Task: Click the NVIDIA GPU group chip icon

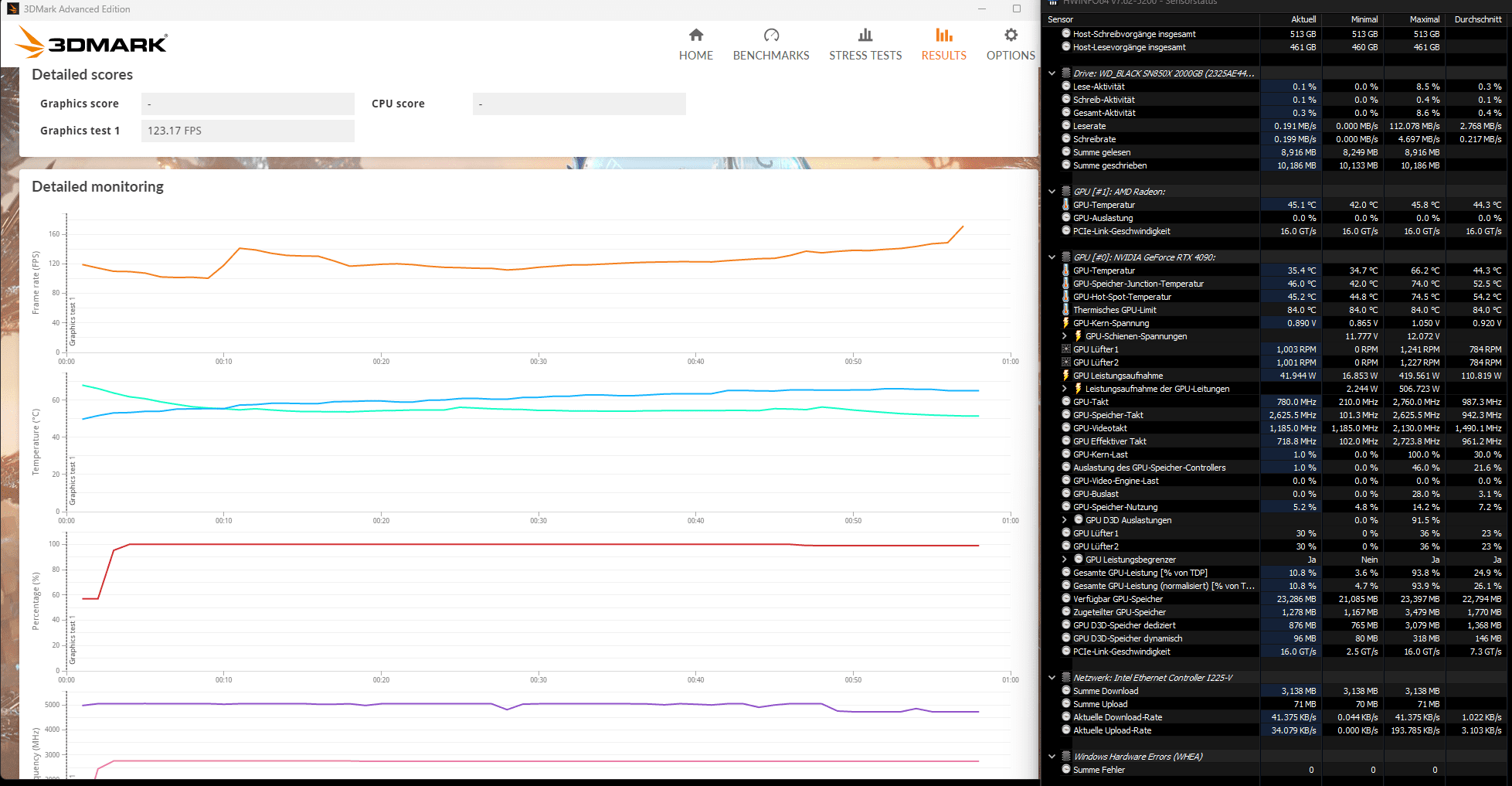Action: [x=1066, y=257]
